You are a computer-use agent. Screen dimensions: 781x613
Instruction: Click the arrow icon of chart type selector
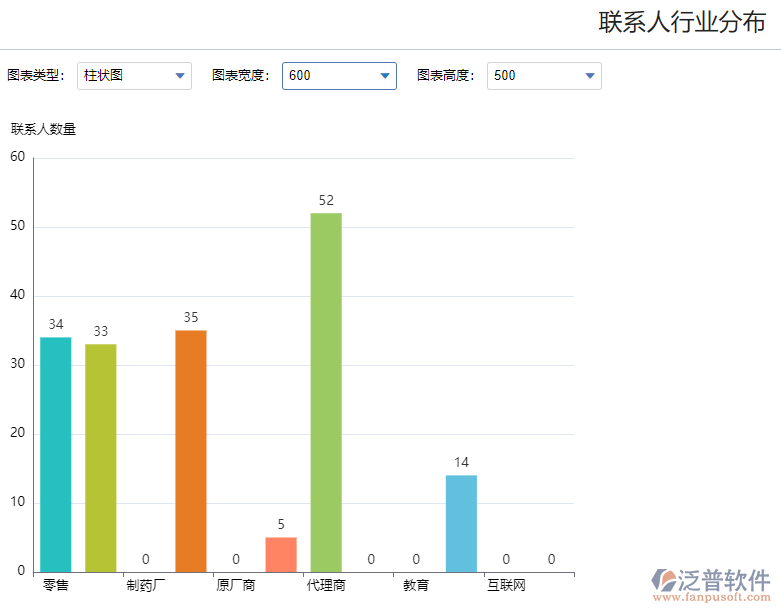(x=180, y=76)
